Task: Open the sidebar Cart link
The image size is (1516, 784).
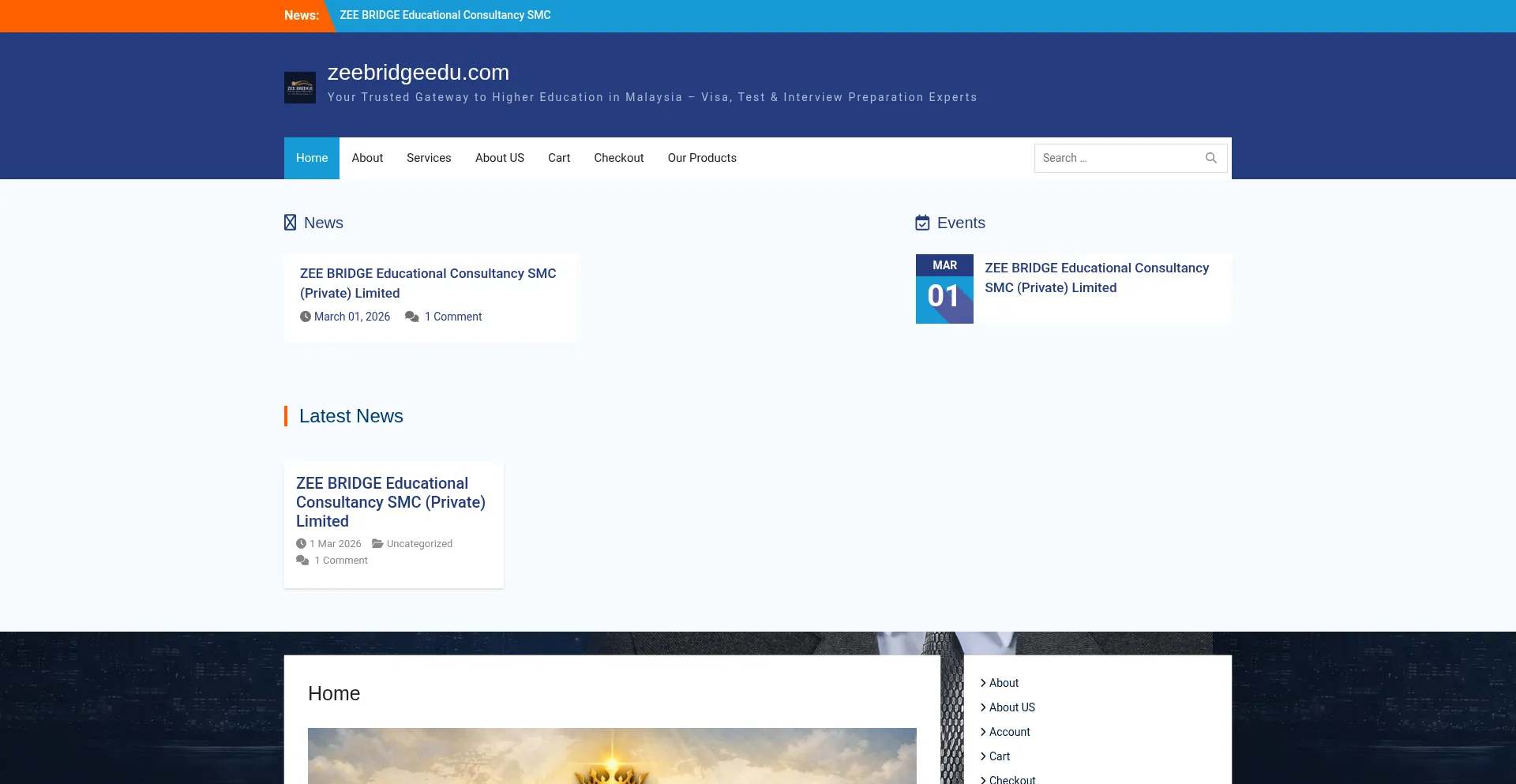Action: coord(1000,756)
